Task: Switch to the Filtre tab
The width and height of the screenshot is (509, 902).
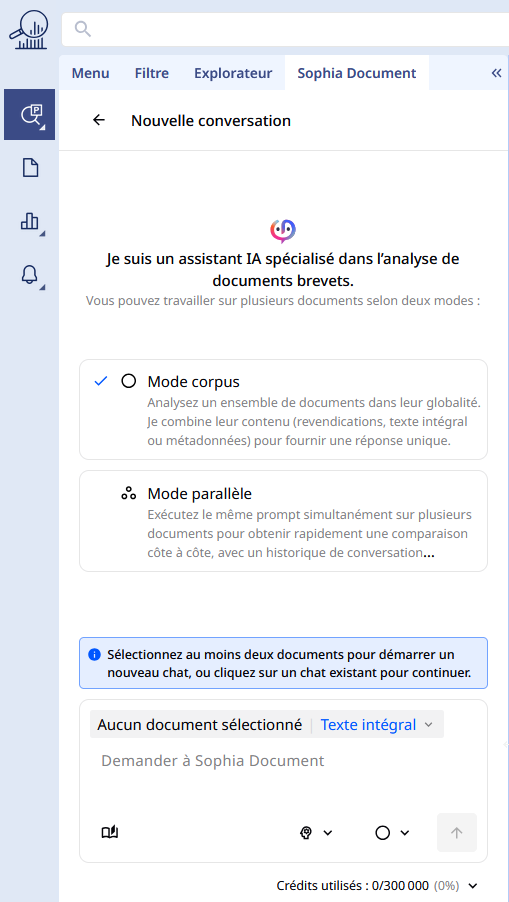Action: [152, 73]
